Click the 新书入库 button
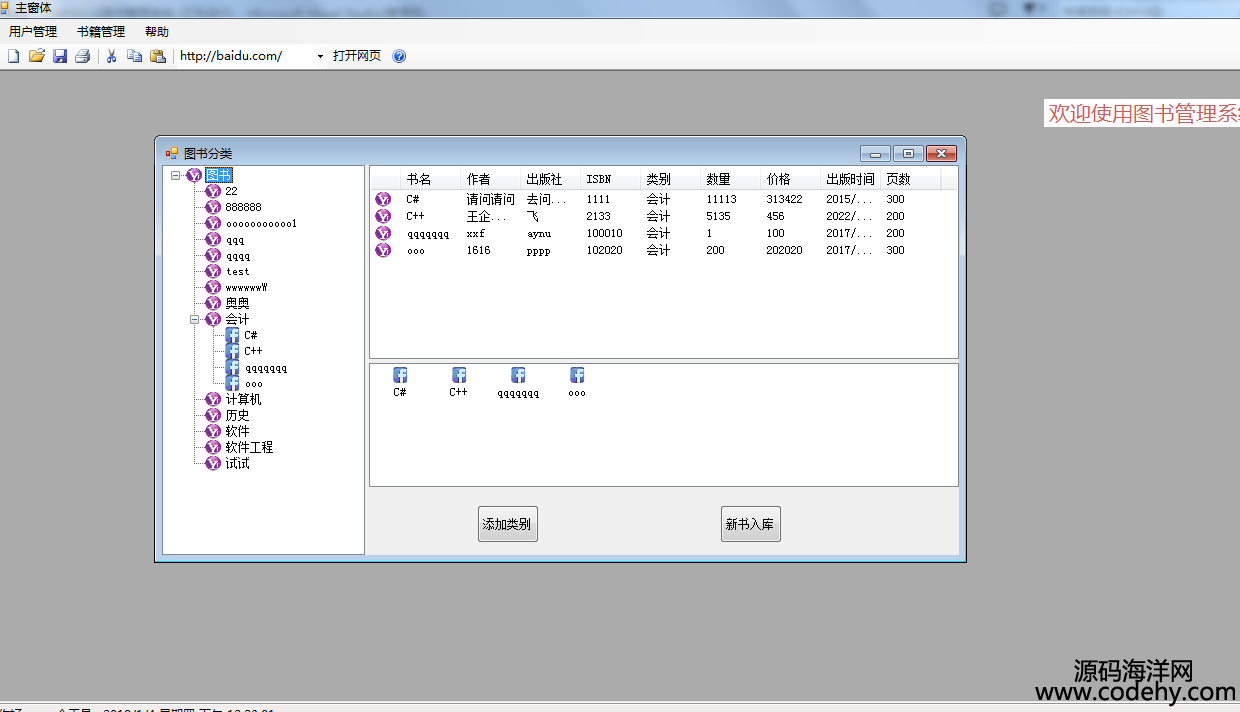1240x712 pixels. coord(750,524)
